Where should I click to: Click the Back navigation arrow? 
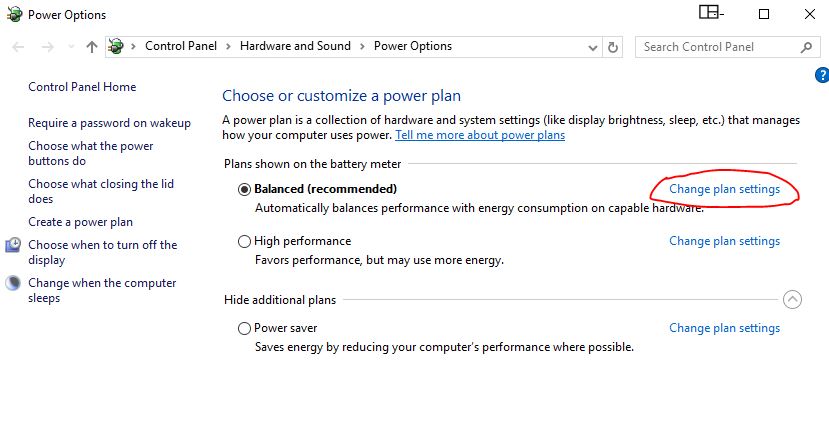coord(18,47)
